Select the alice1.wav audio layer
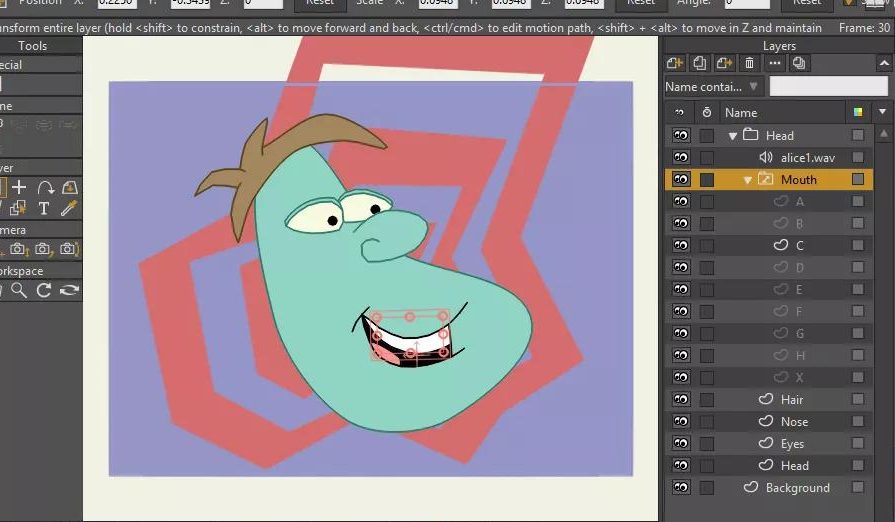 pos(807,157)
